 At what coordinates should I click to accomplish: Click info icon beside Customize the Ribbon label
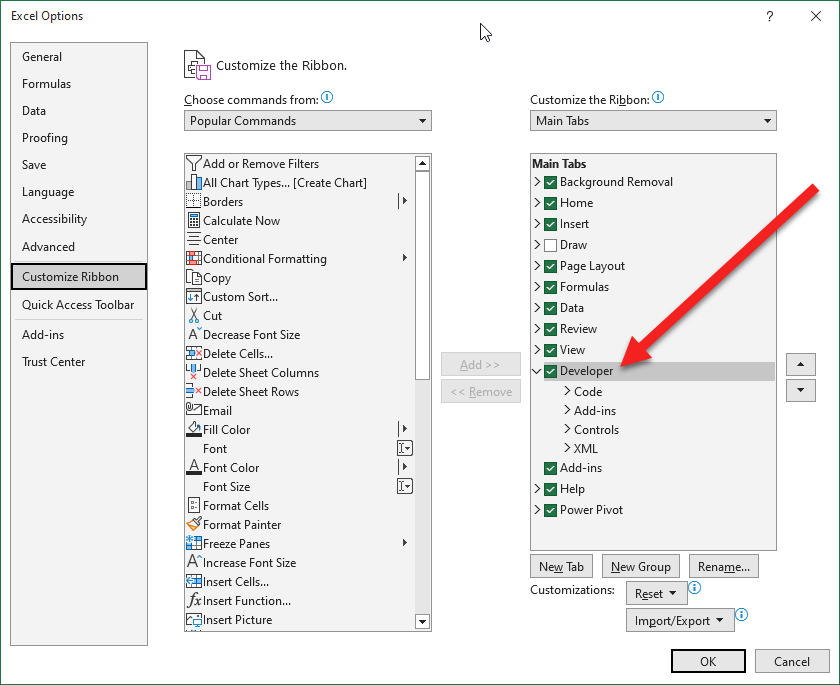658,97
